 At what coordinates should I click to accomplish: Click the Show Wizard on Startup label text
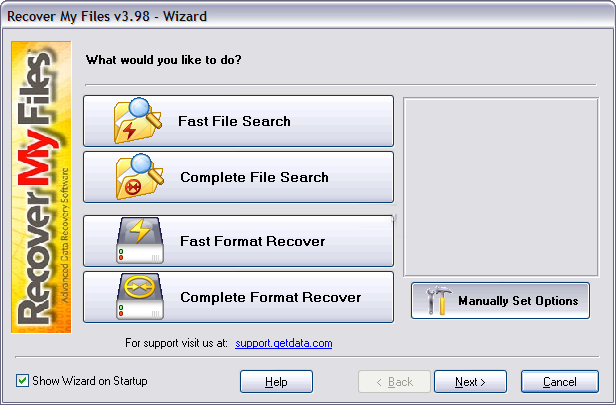[x=90, y=381]
